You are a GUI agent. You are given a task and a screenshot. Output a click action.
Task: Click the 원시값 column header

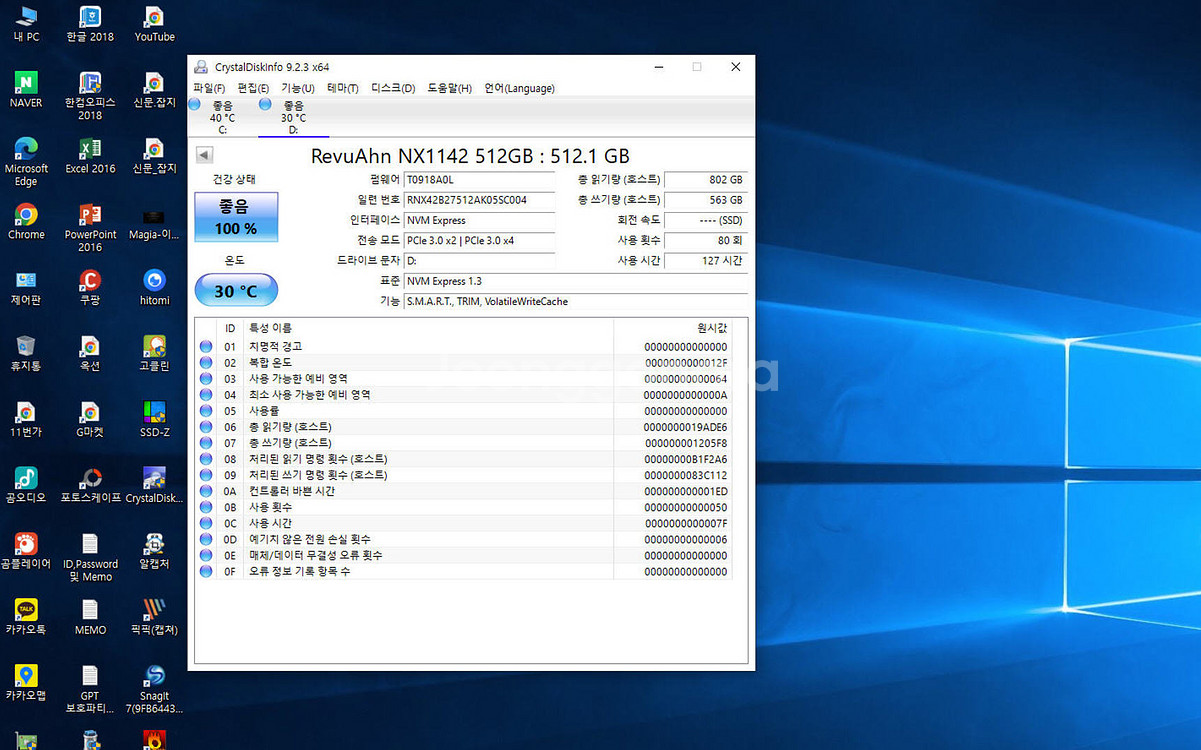pos(672,328)
